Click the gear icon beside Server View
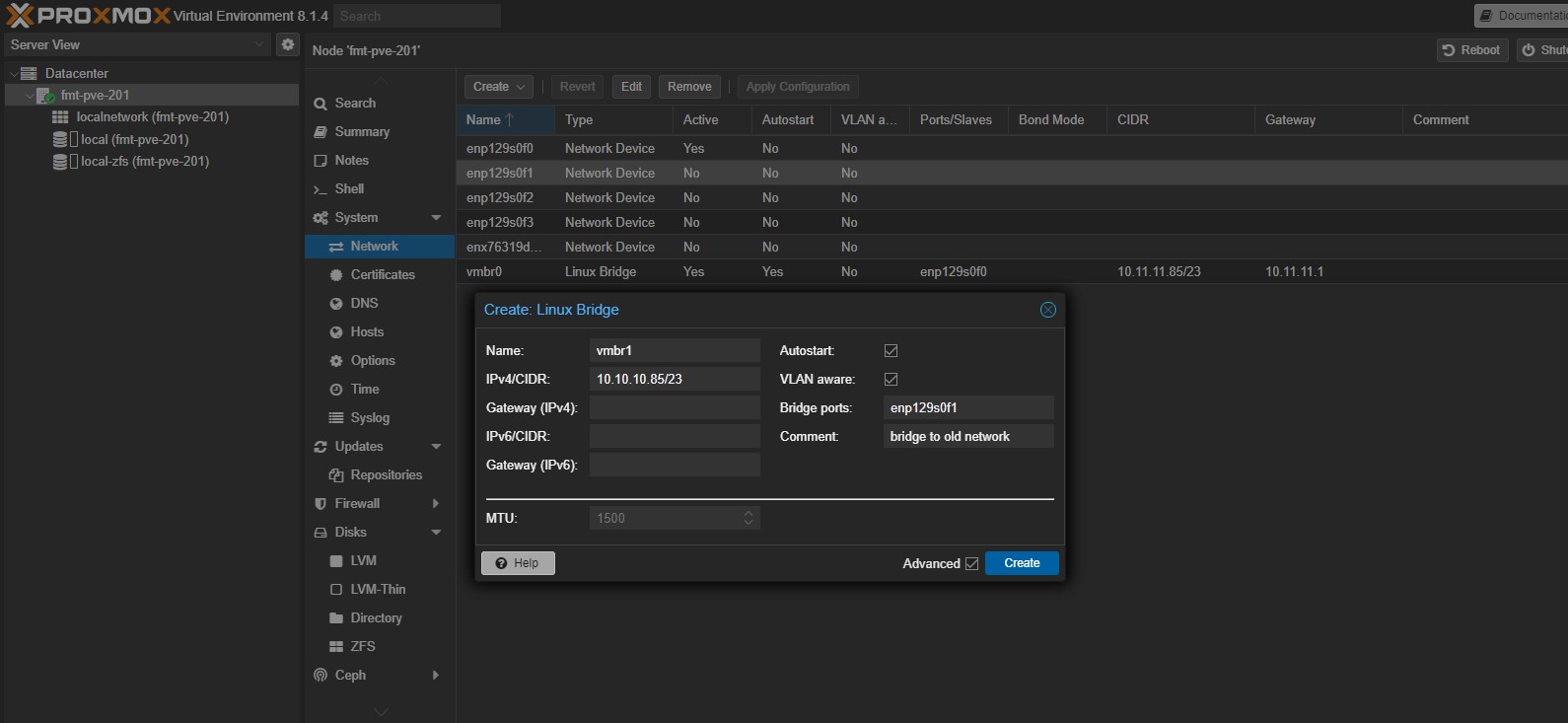 [x=287, y=44]
